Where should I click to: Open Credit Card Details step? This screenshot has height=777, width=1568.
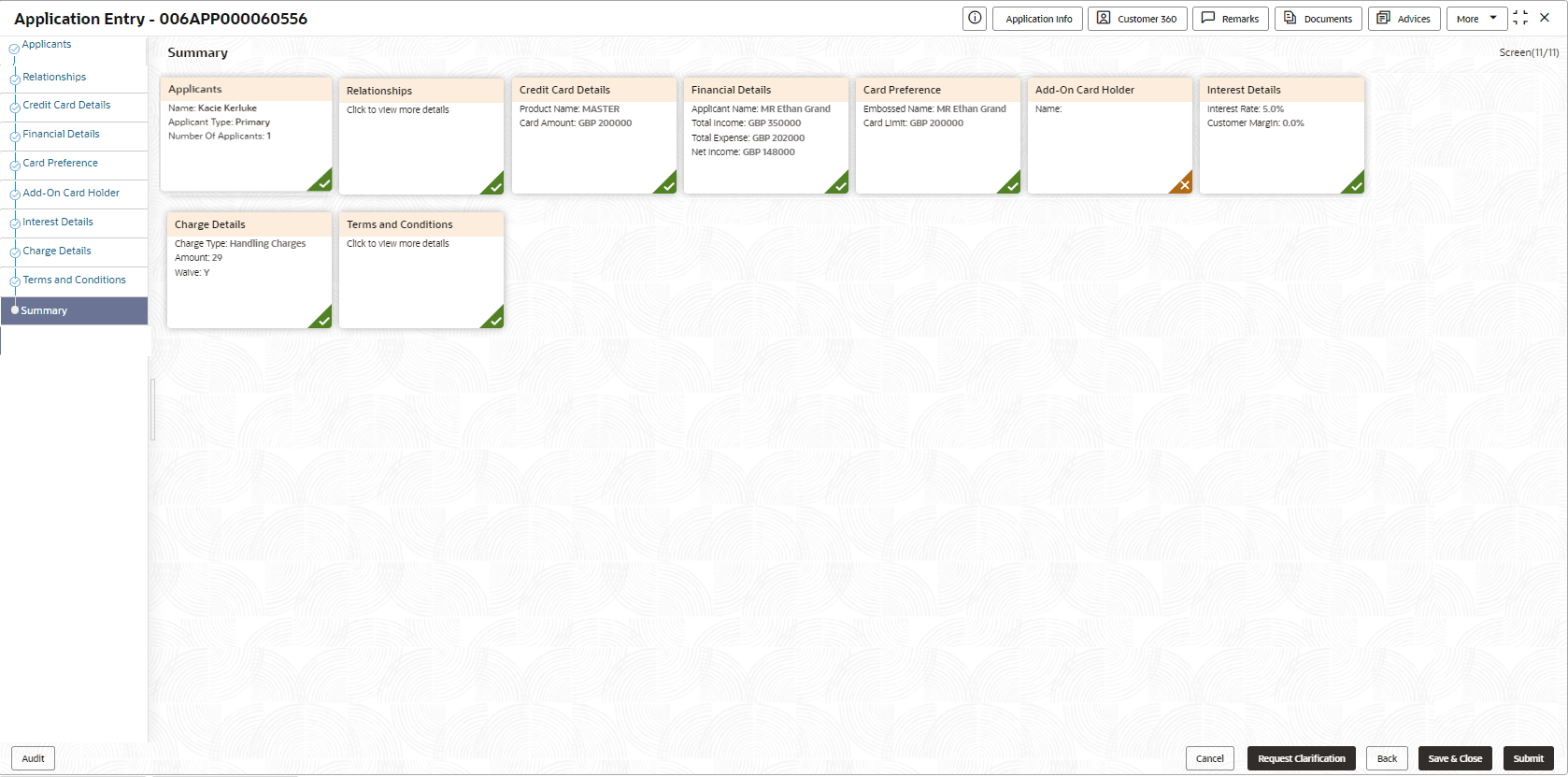click(66, 105)
